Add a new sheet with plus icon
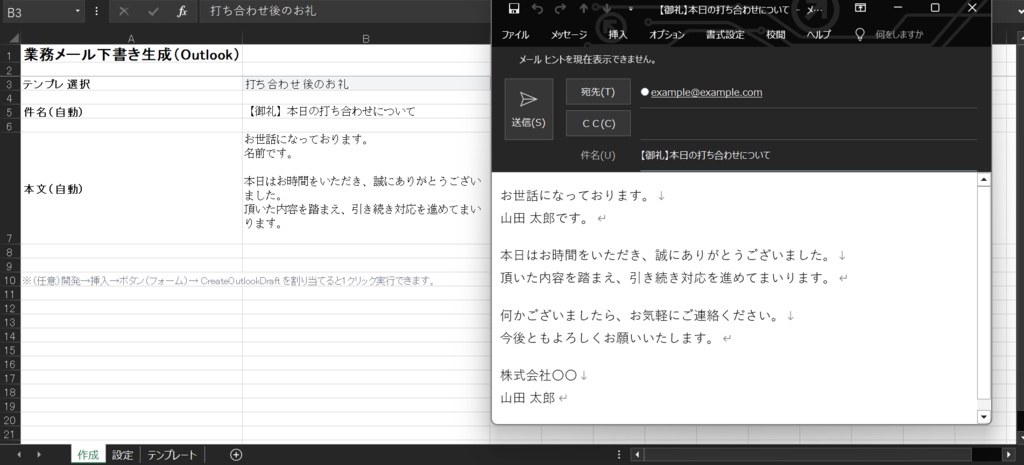Screen dimensions: 1024x465 coord(236,455)
